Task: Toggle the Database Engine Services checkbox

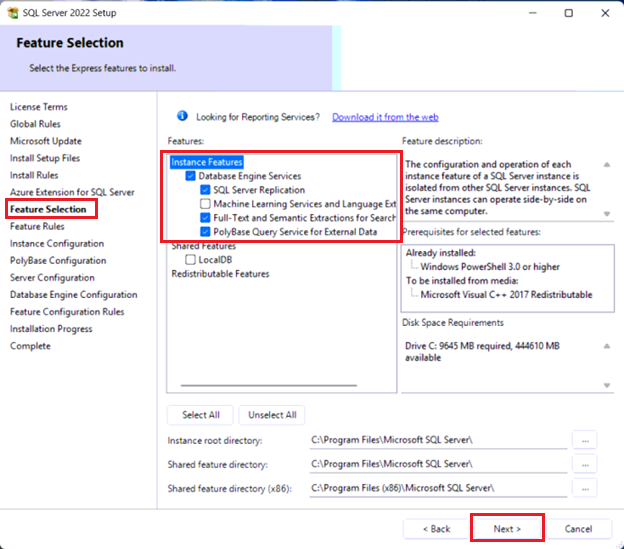Action: tap(190, 176)
